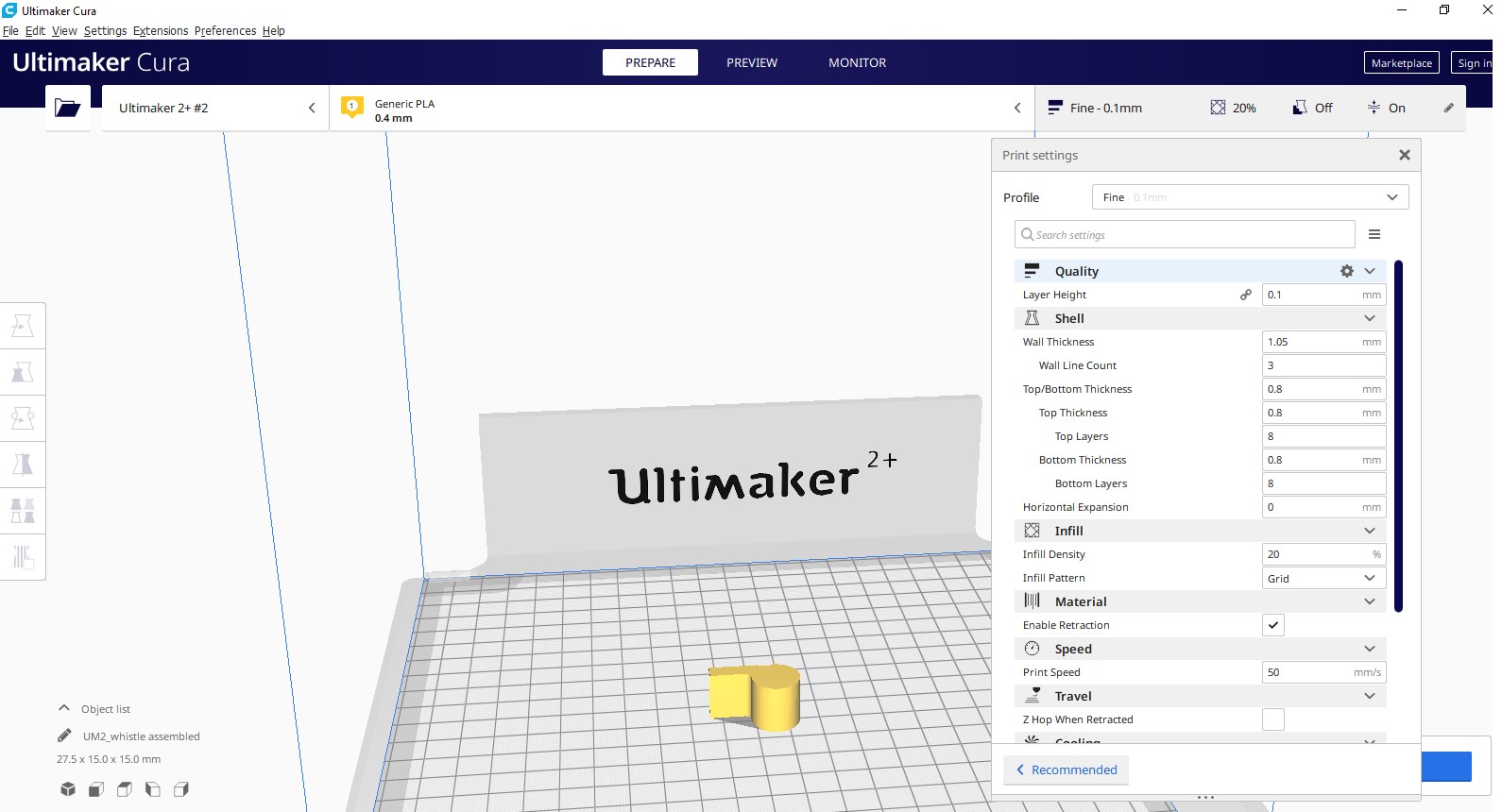Image resolution: width=1502 pixels, height=812 pixels.
Task: Open the Preferences menu
Action: [225, 30]
